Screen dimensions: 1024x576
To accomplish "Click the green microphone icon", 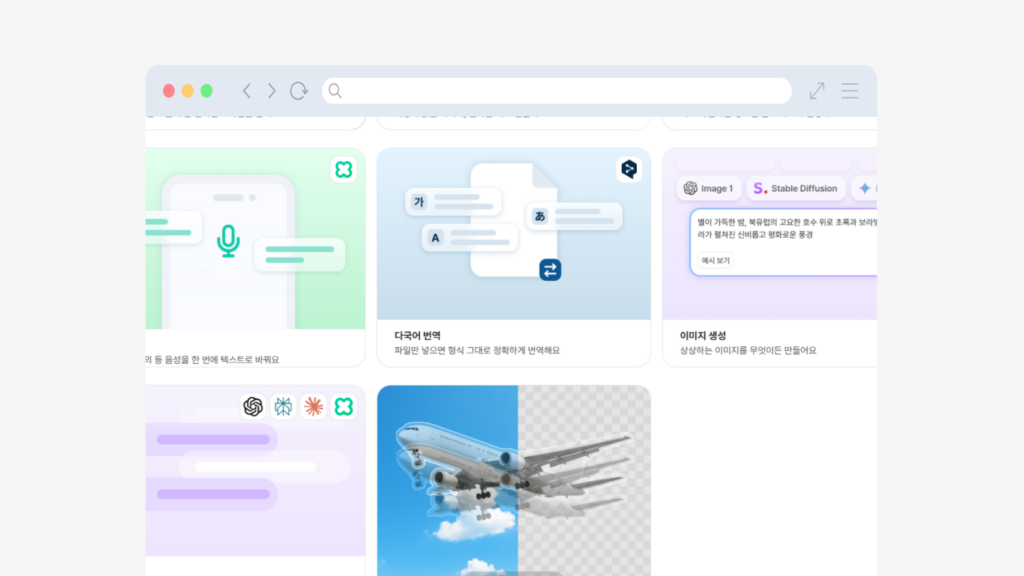I will point(228,241).
